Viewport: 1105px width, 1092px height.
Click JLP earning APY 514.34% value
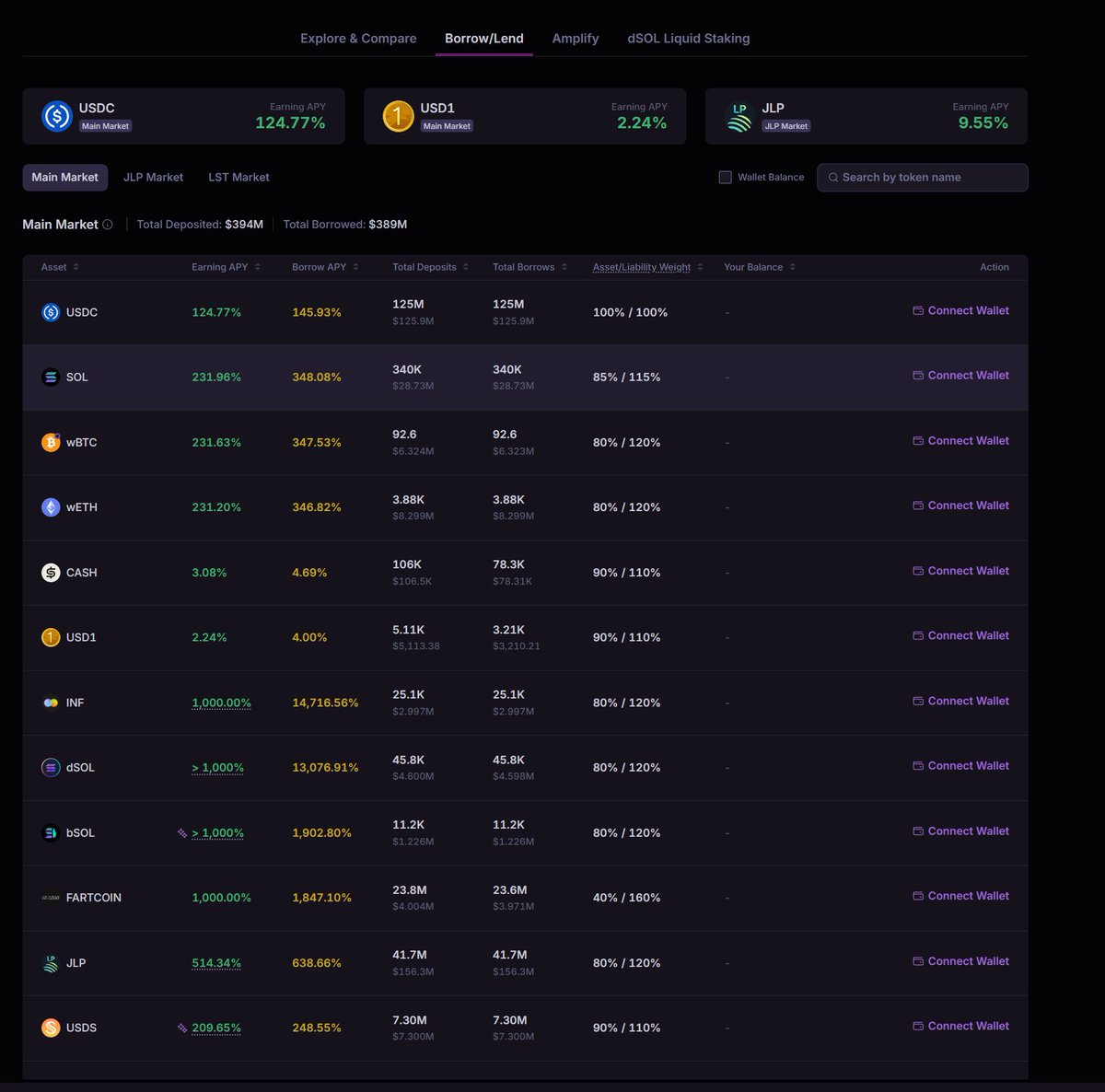click(216, 963)
